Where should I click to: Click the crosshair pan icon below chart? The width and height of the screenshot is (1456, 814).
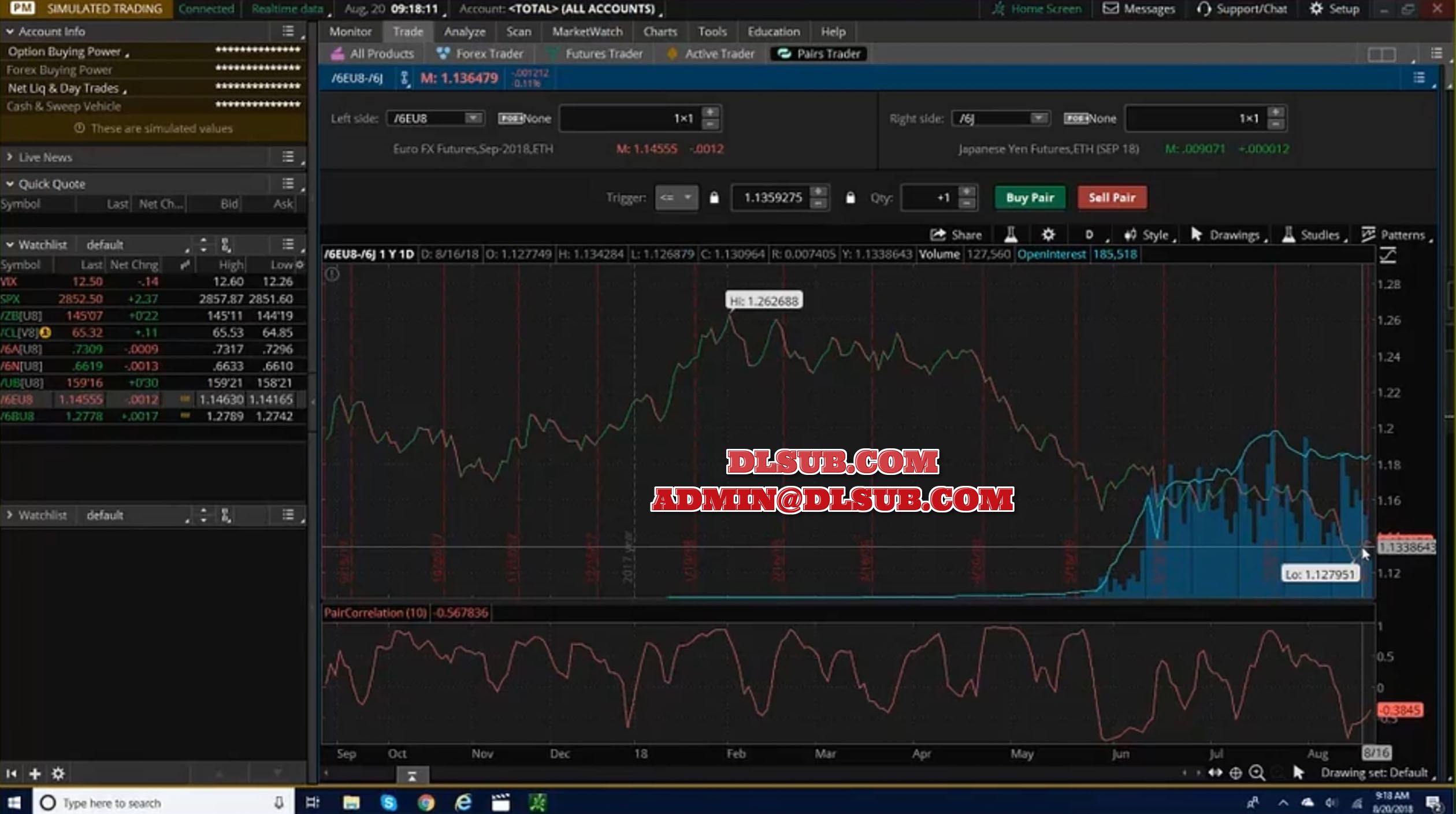(1235, 773)
